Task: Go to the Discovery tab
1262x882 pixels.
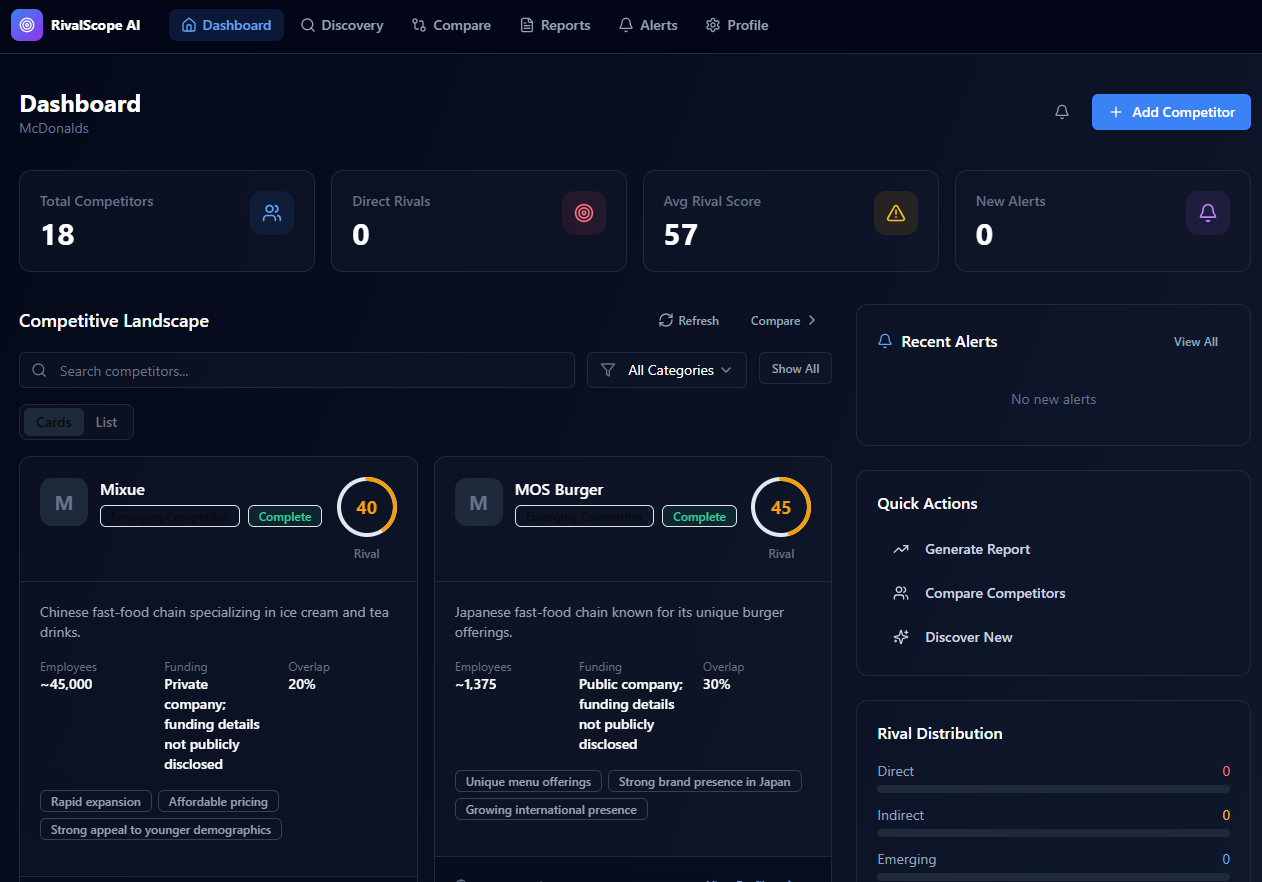Action: point(342,25)
